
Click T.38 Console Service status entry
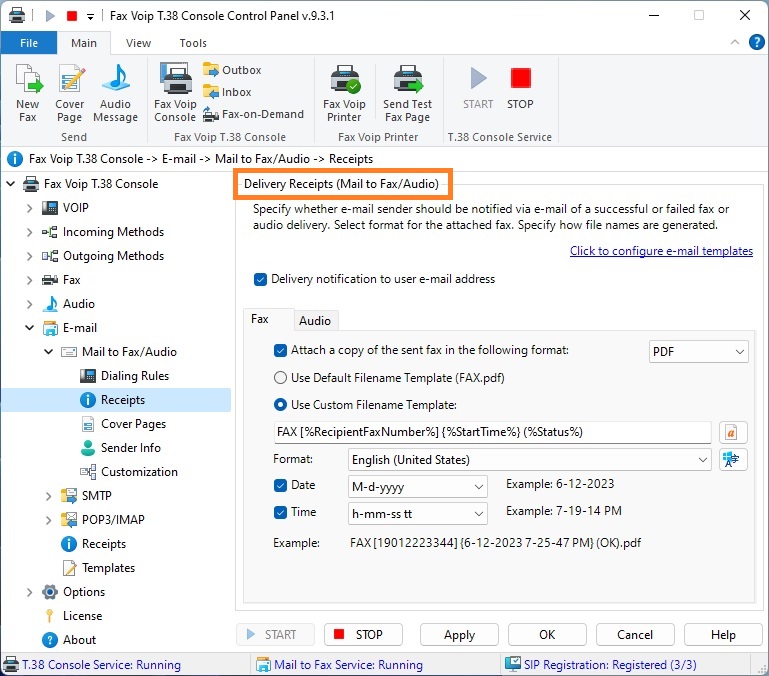(92, 665)
